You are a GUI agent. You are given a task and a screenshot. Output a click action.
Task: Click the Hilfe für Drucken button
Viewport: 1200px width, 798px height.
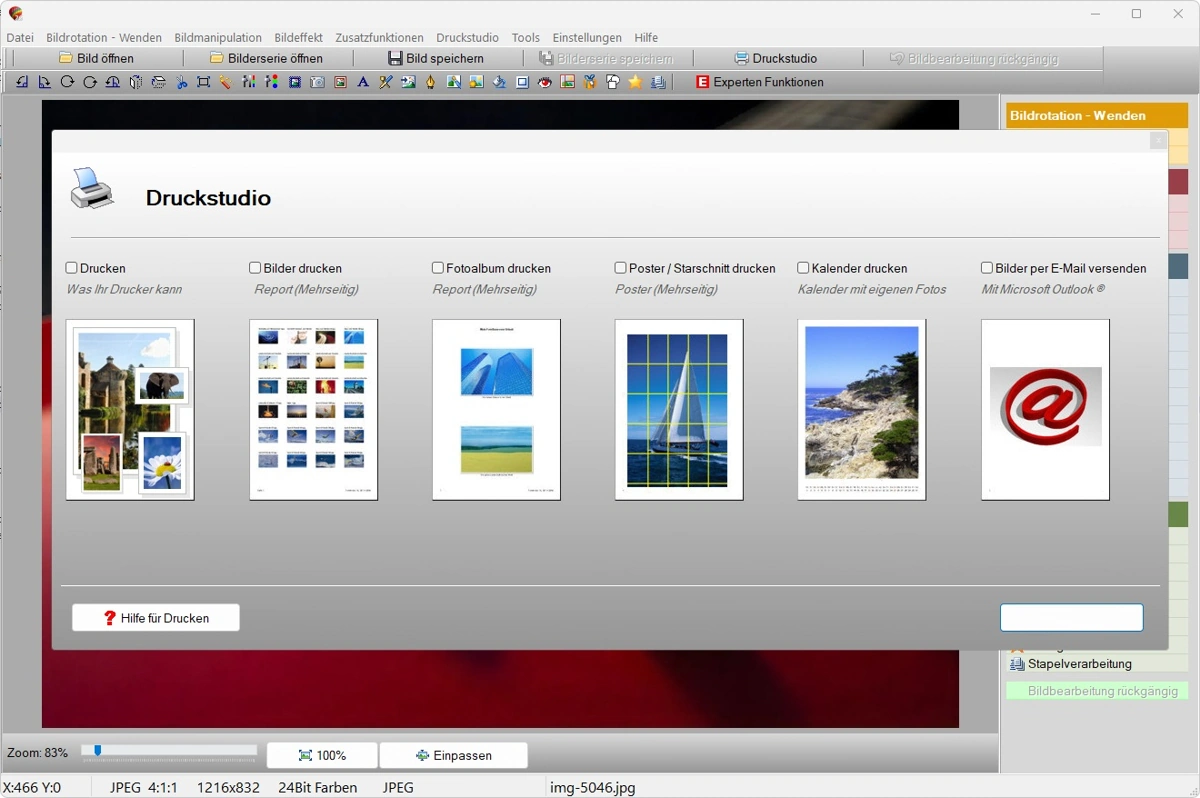(x=156, y=618)
